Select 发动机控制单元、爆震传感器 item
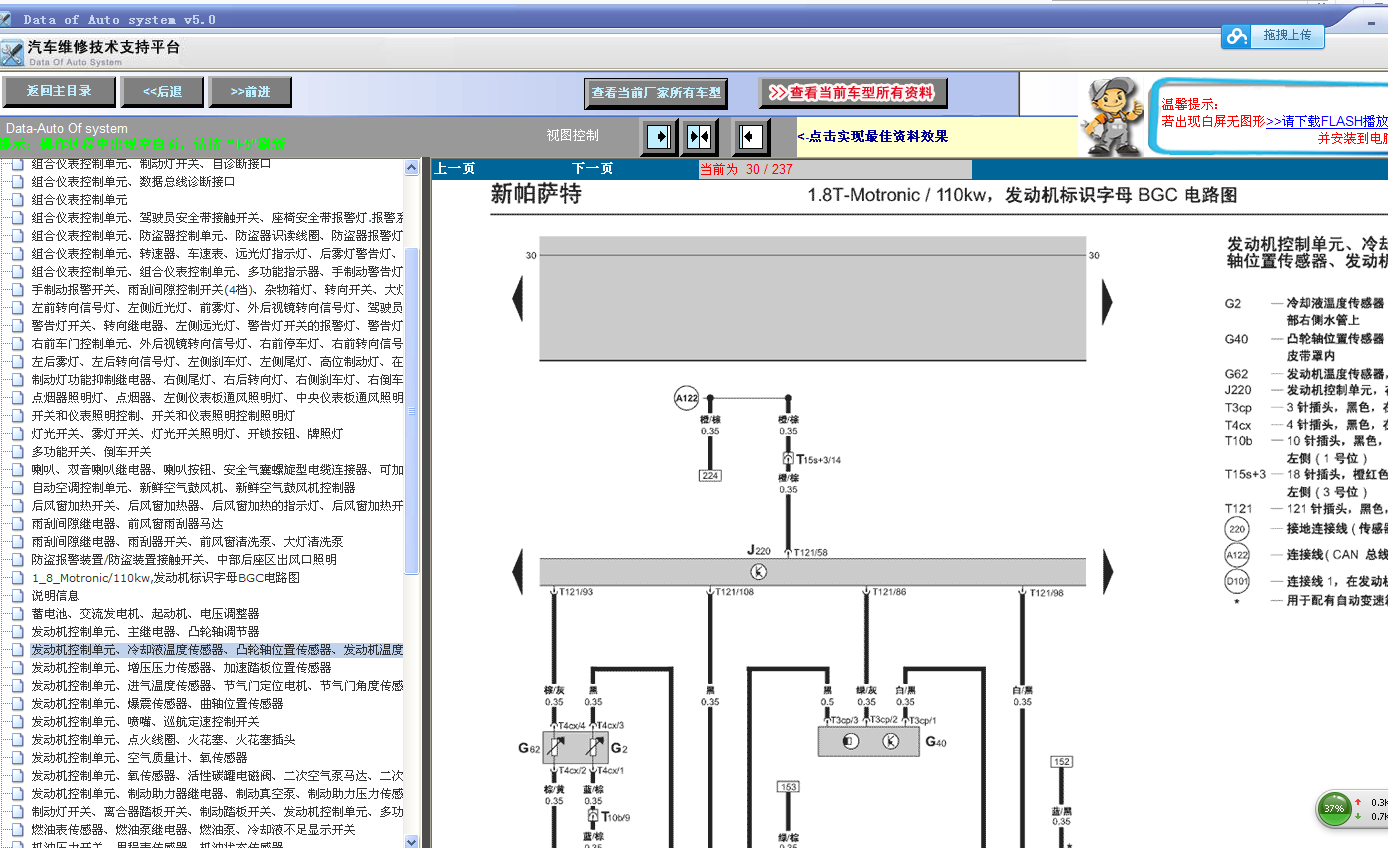Screen dimensions: 1388x848 (x=157, y=704)
